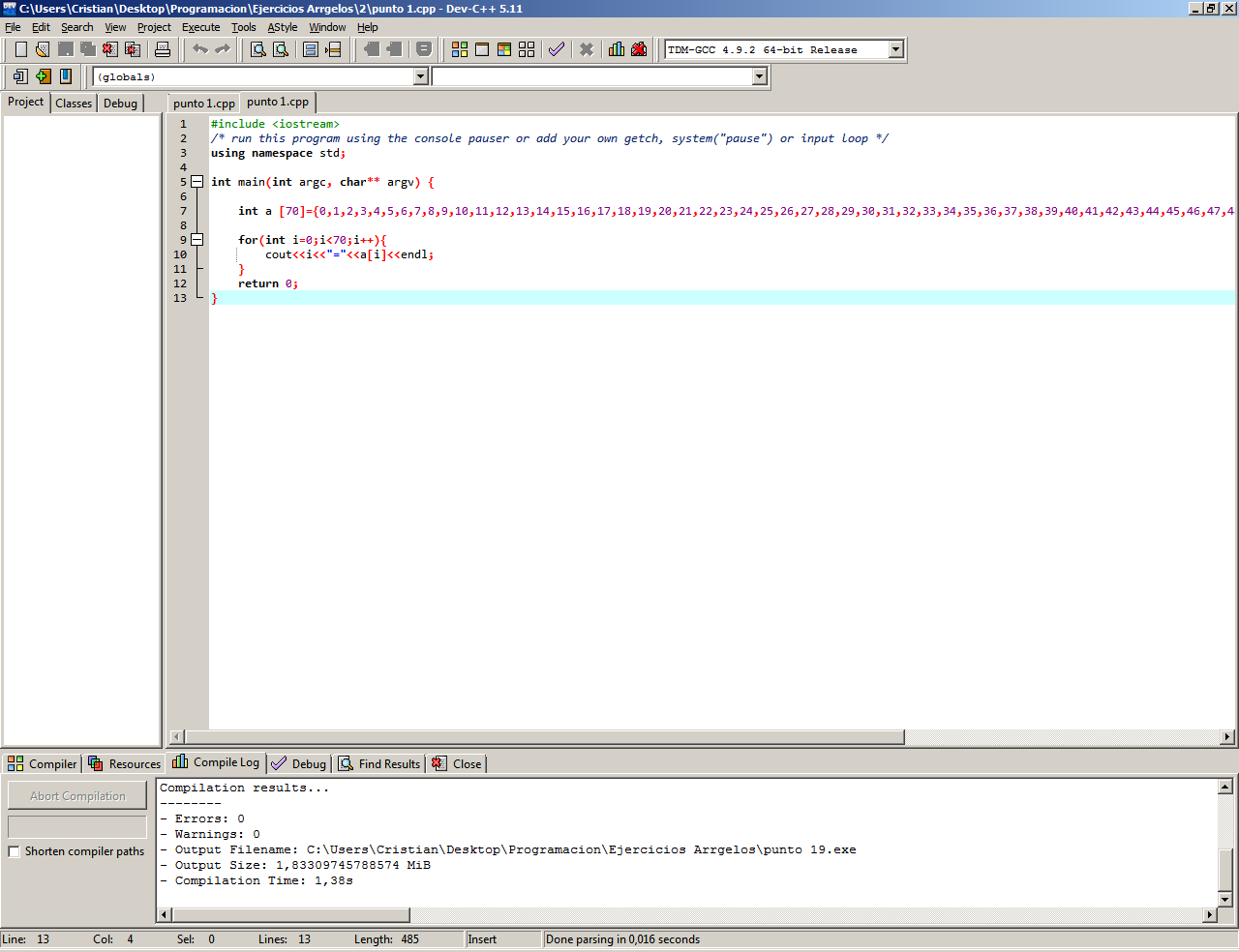
Task: Switch to the Classes tab
Action: (x=74, y=103)
